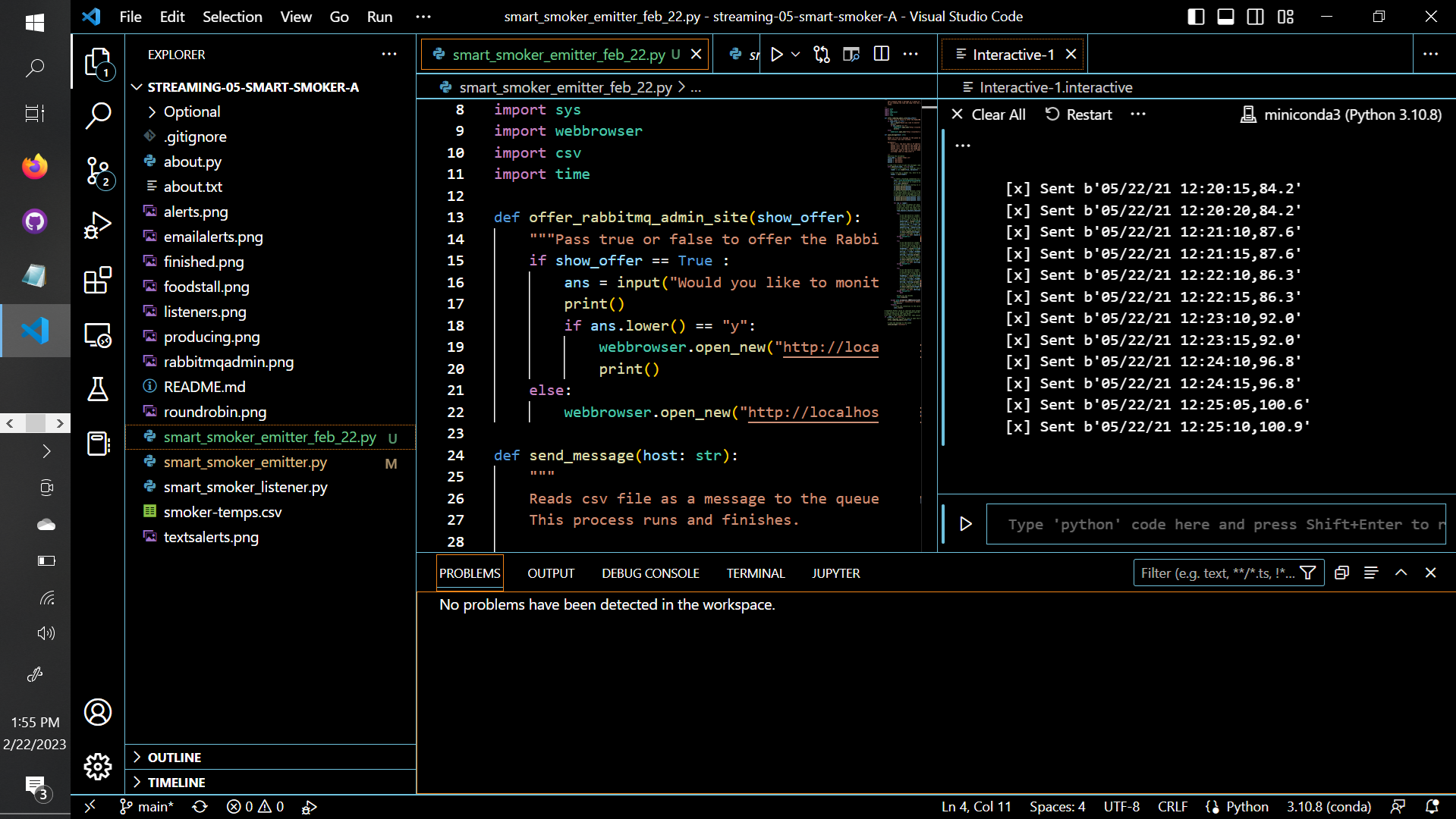The image size is (1456, 819).
Task: Select the Run and Debug icon
Action: pos(97,224)
